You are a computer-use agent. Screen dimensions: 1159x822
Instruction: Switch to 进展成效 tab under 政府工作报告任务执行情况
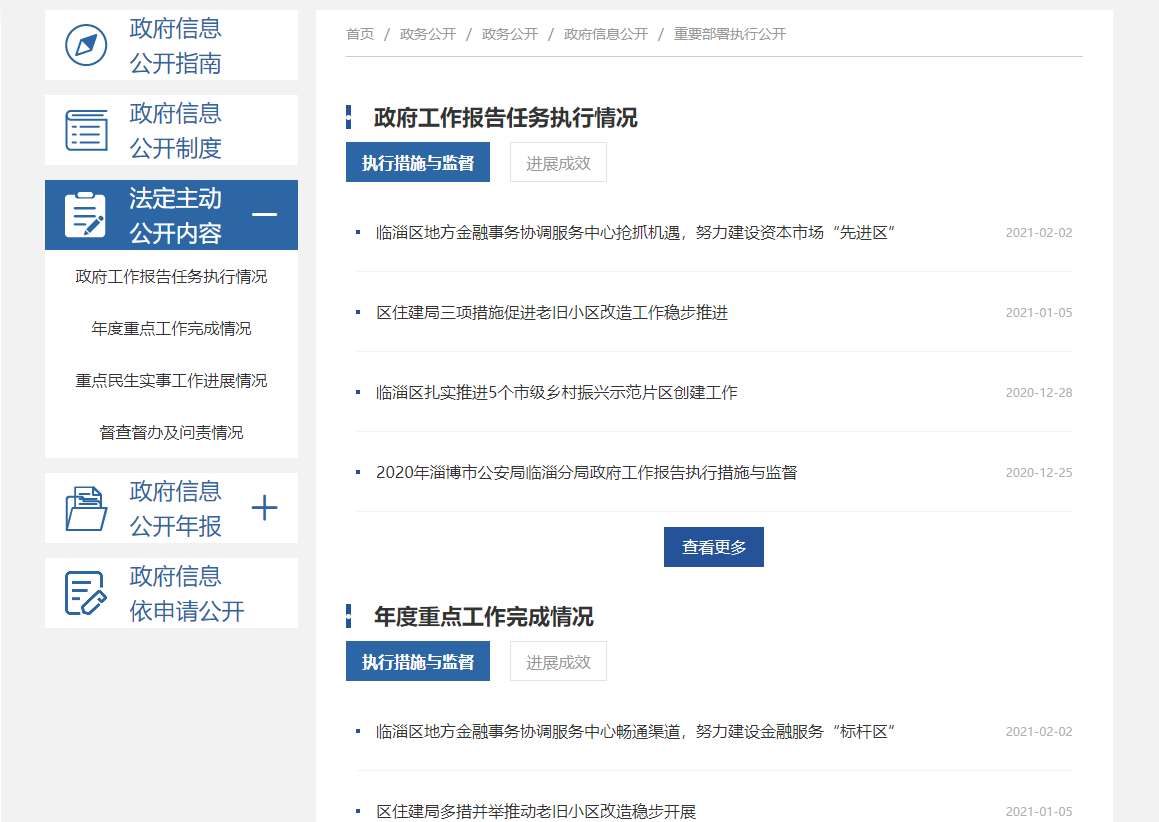(558, 163)
